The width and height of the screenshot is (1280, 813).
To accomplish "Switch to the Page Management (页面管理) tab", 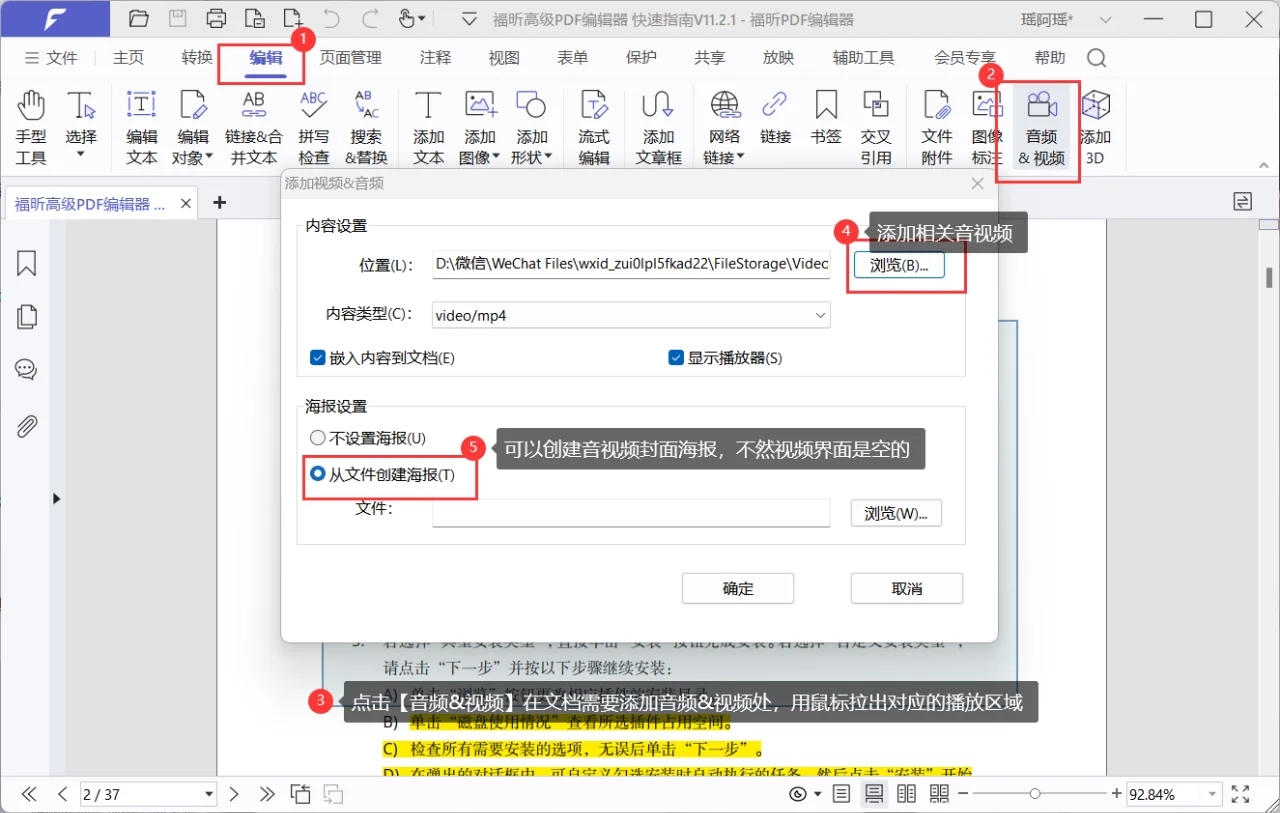I will tap(351, 58).
